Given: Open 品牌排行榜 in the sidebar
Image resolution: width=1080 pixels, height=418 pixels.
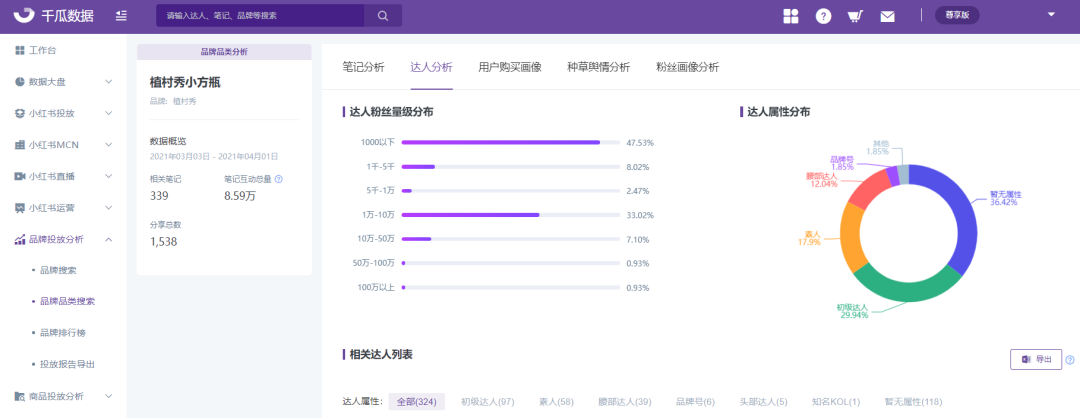Looking at the screenshot, I should point(63,333).
